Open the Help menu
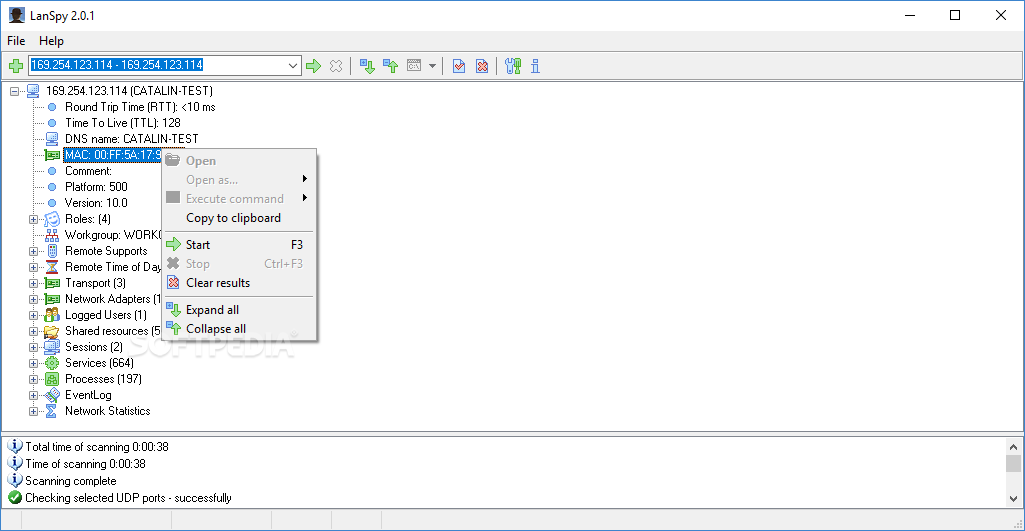This screenshot has height=531, width=1025. coord(51,41)
